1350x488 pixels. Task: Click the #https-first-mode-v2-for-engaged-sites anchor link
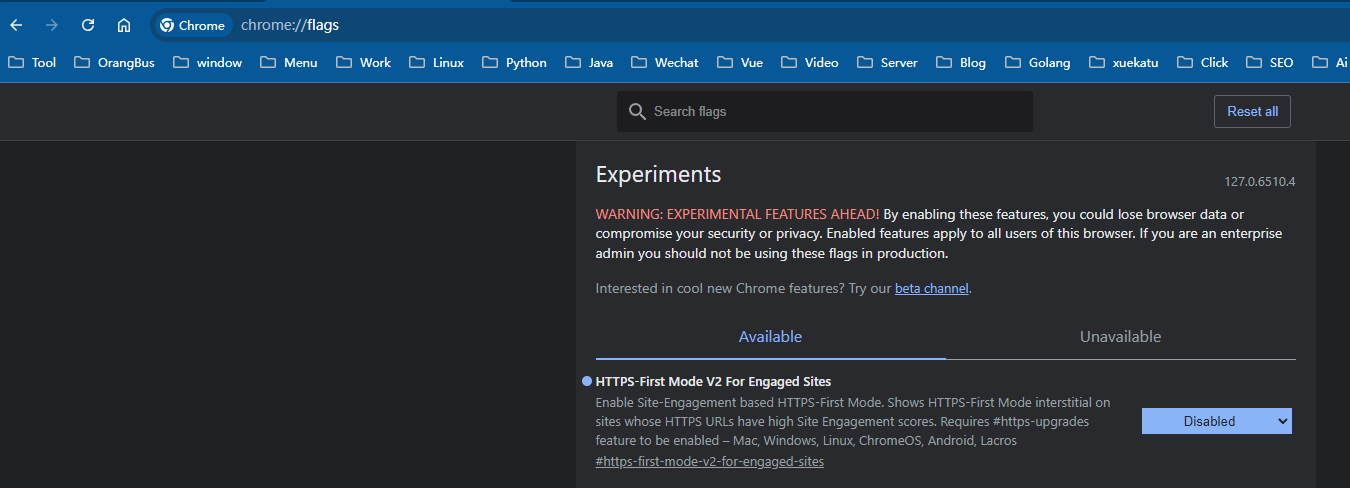pyautogui.click(x=709, y=462)
